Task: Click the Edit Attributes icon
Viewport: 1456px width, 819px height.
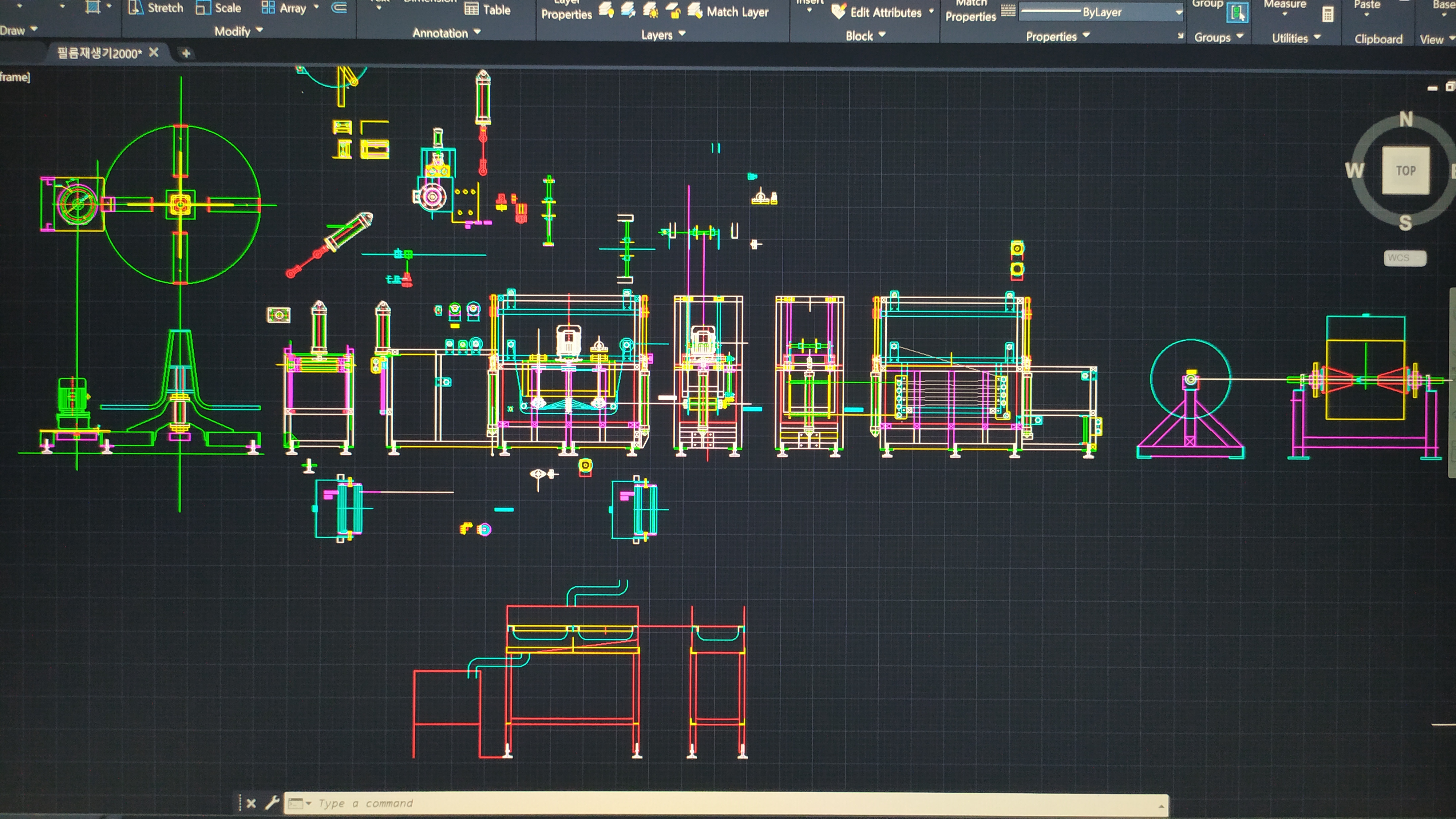Action: (839, 11)
